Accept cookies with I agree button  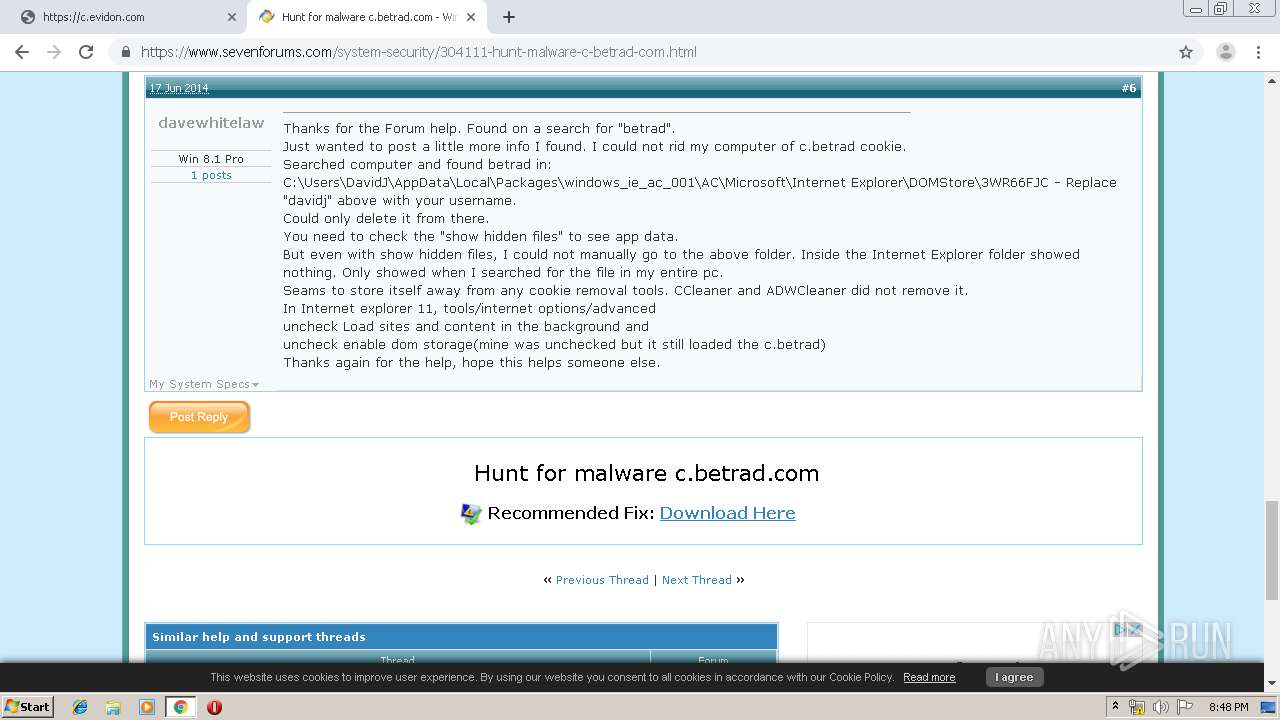coord(1014,677)
